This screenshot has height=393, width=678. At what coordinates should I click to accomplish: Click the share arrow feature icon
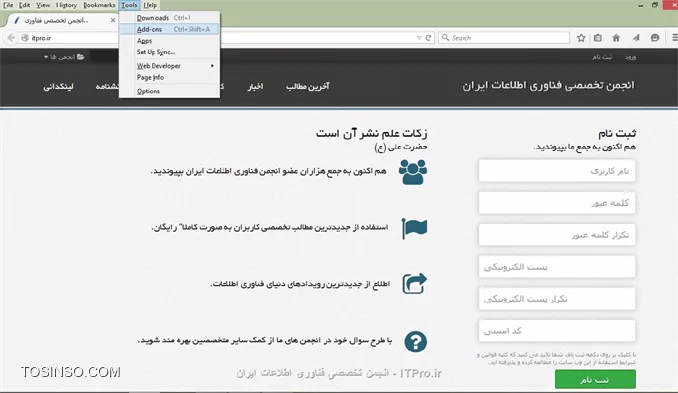pyautogui.click(x=415, y=284)
